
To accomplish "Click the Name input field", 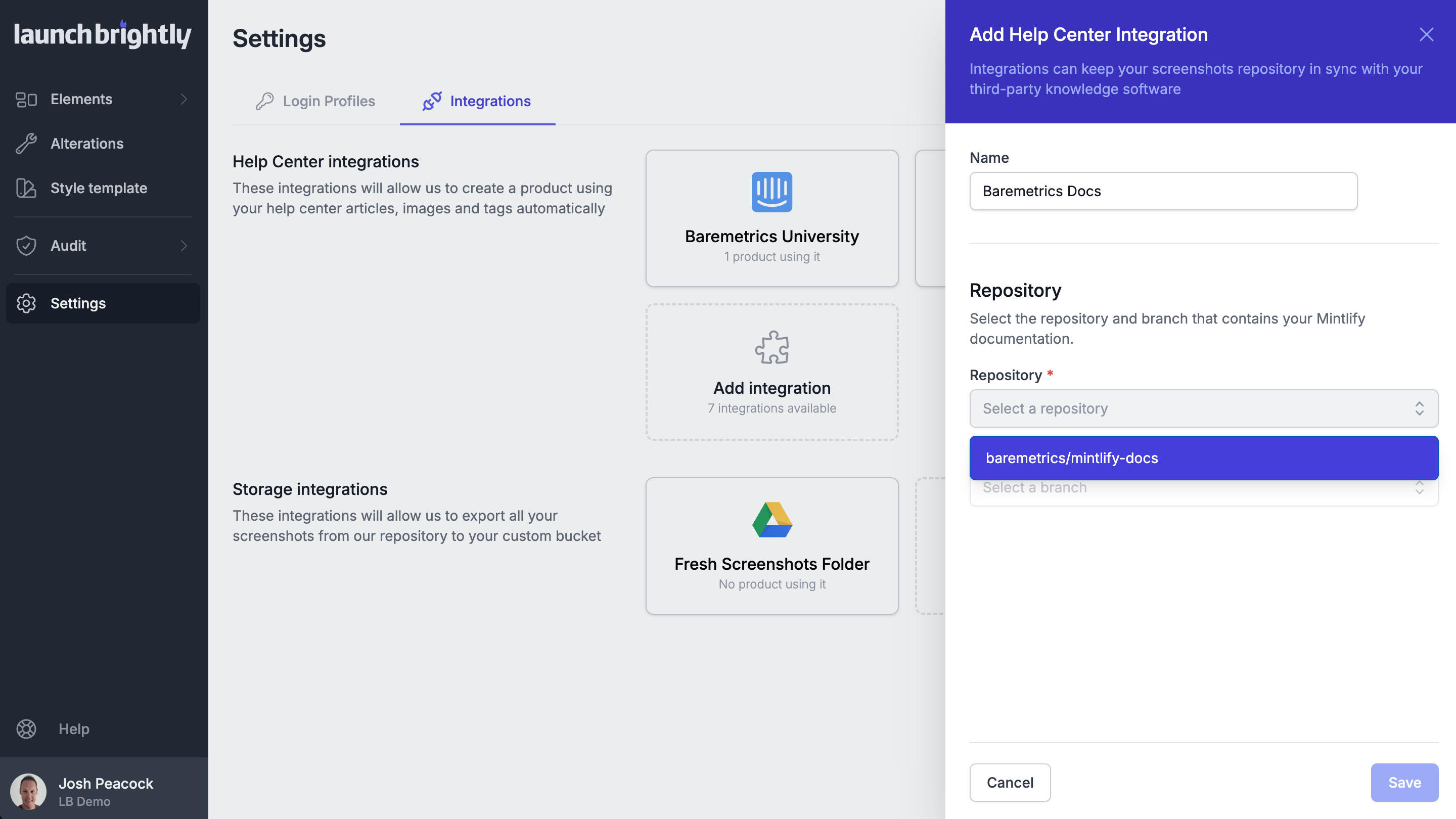I will 1163,191.
